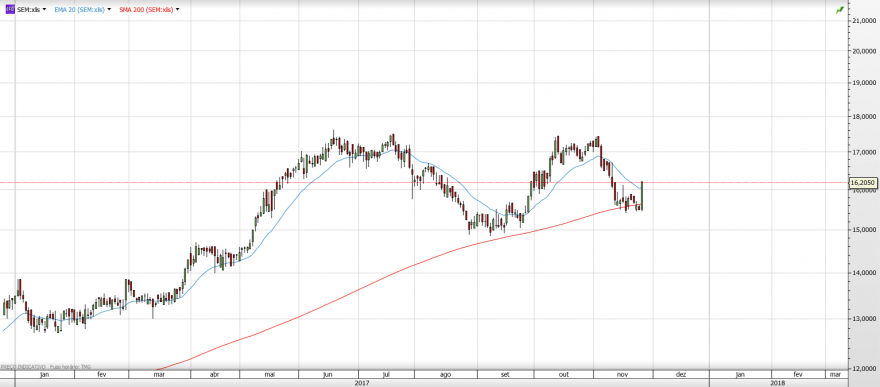Click the 14,0000 price axis label
The width and height of the screenshot is (880, 387).
tap(864, 273)
